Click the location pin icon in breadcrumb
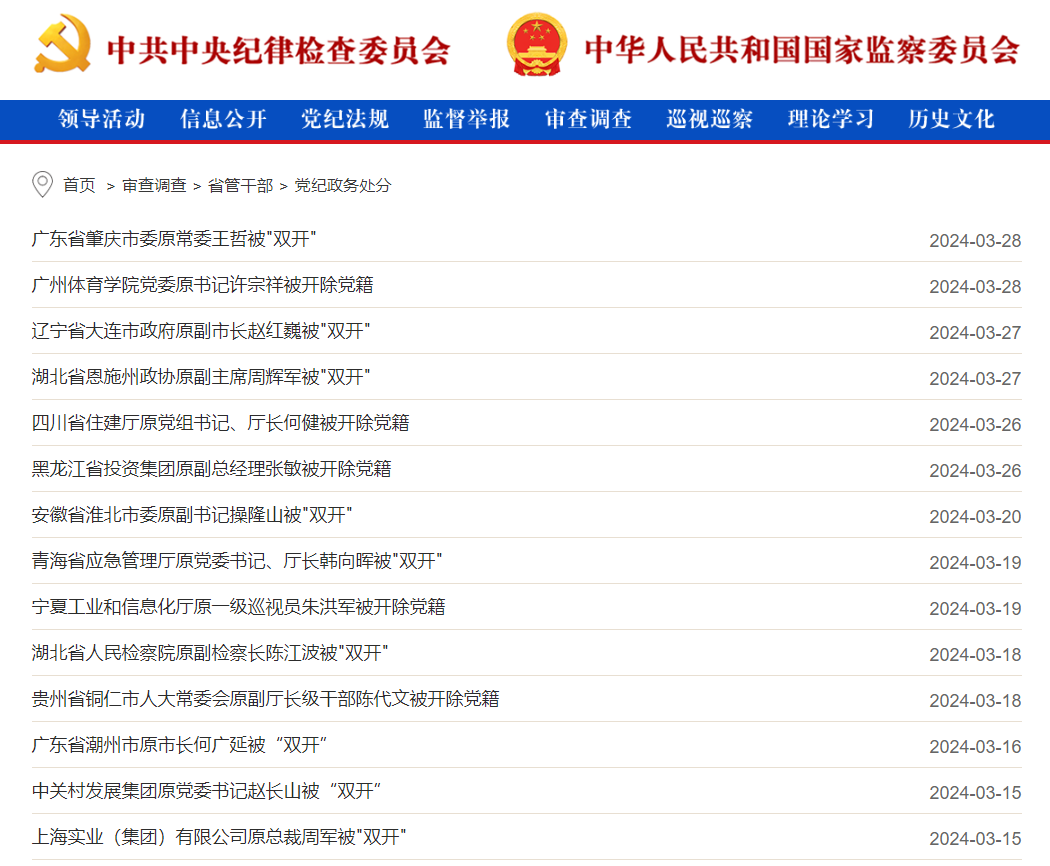 [x=42, y=185]
